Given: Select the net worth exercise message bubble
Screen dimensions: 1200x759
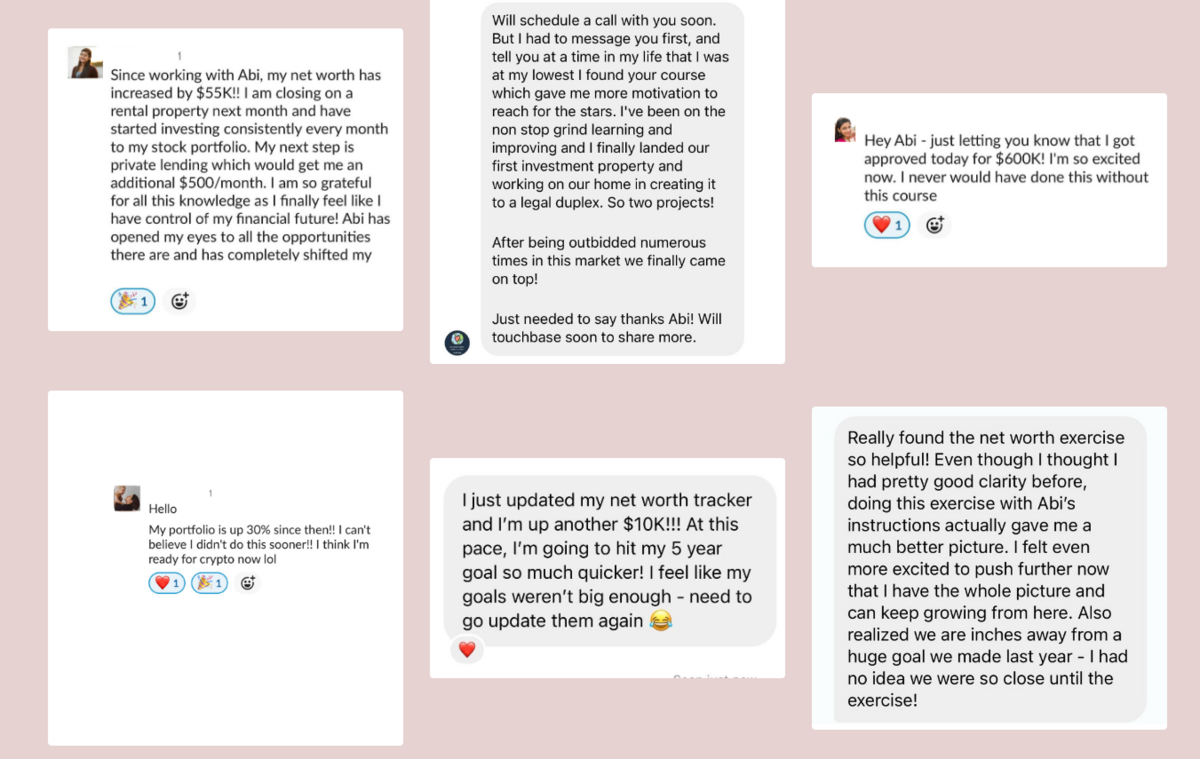Looking at the screenshot, I should coord(990,569).
